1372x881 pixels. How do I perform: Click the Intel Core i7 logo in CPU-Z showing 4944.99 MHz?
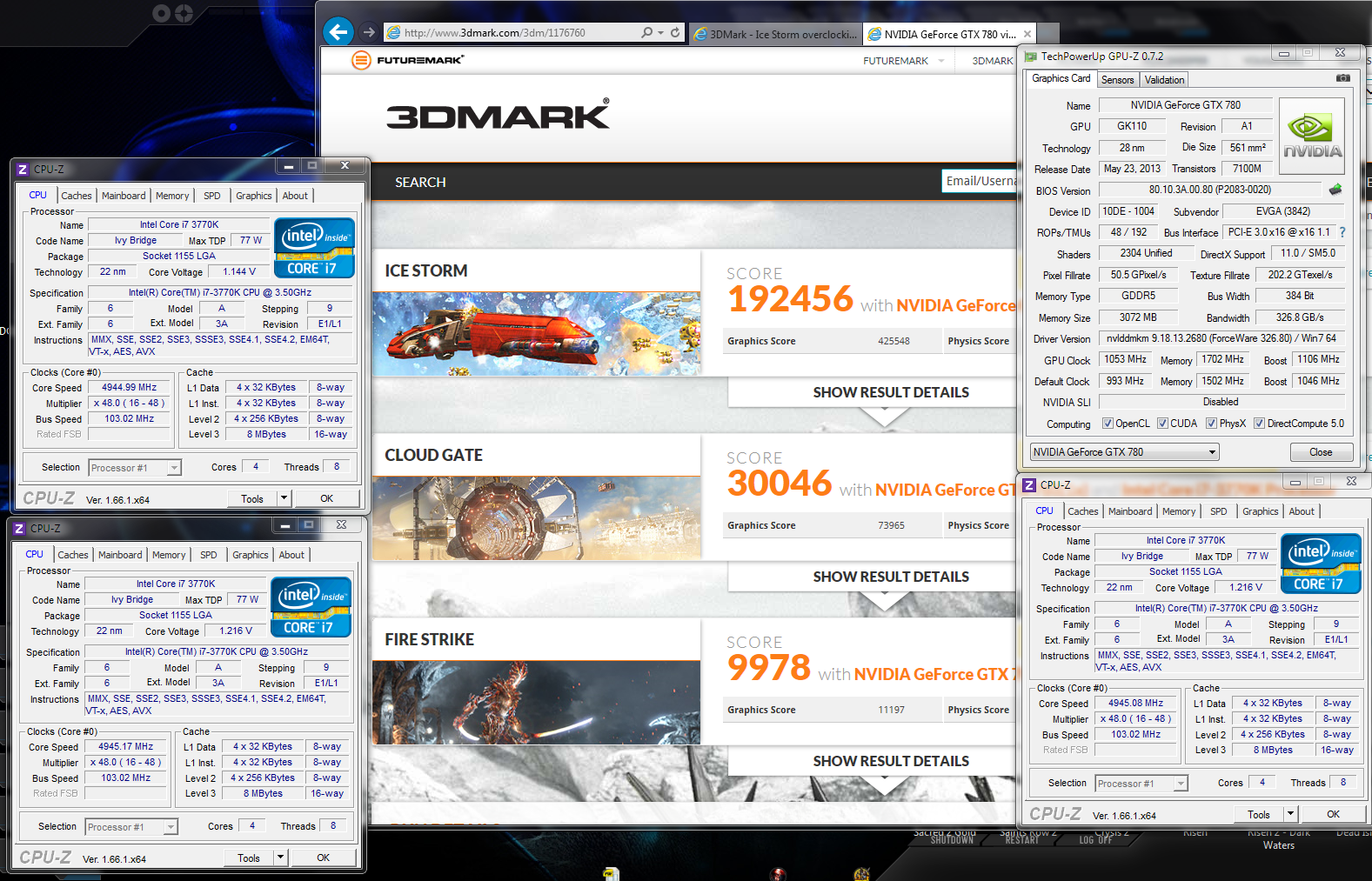click(315, 248)
